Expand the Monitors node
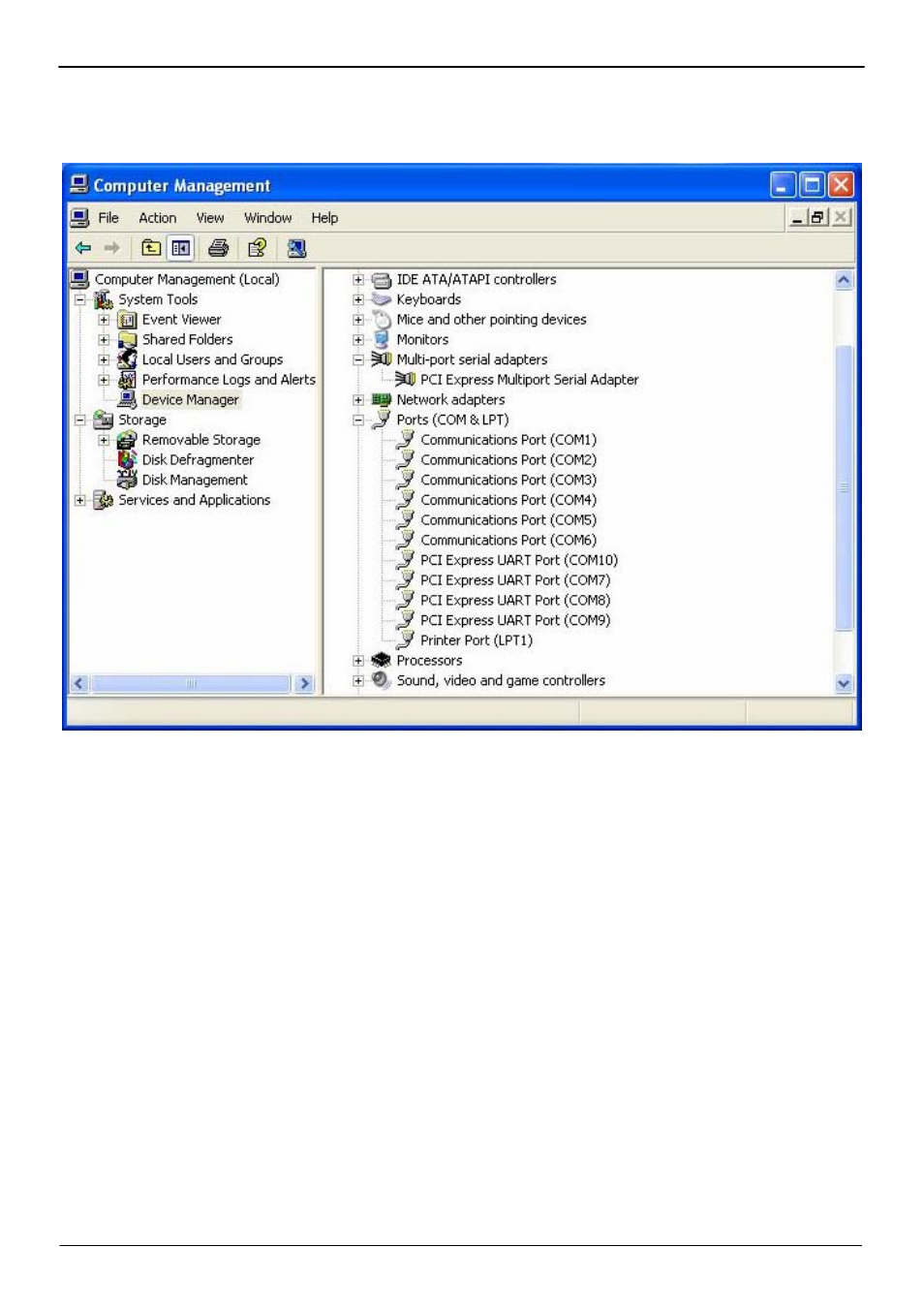The image size is (924, 1310). (358, 340)
